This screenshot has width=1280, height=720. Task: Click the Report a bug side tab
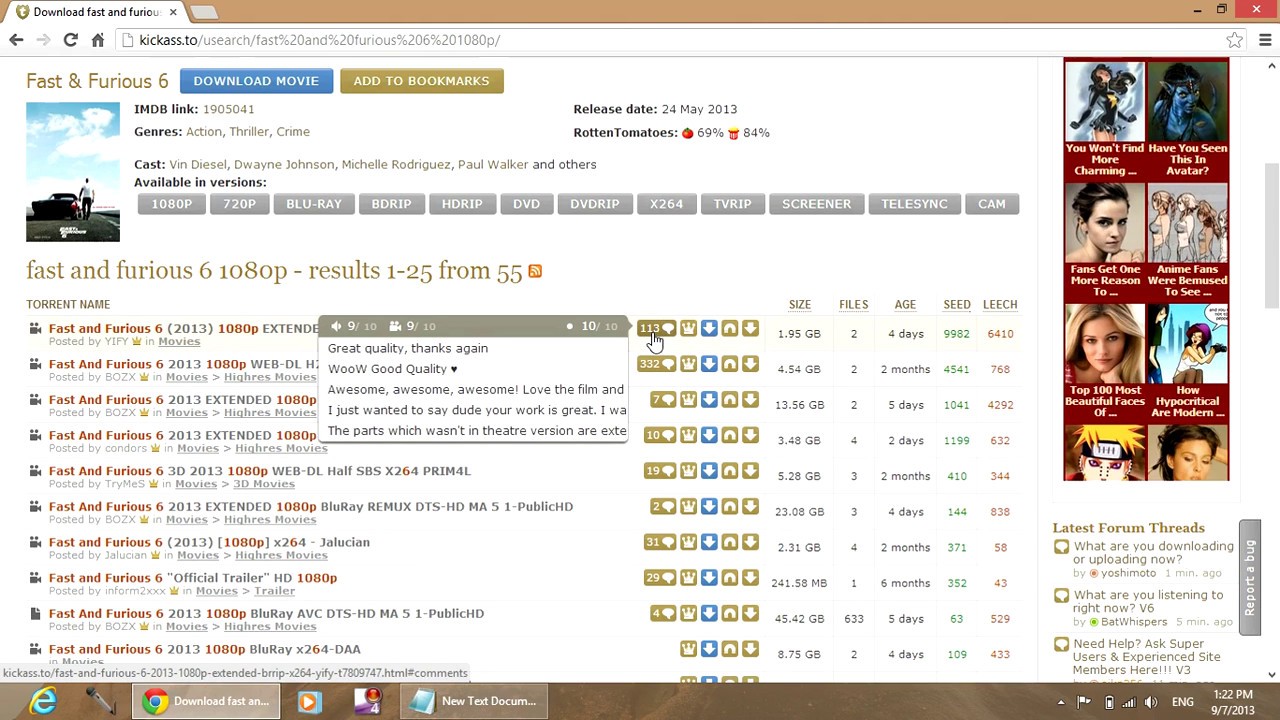pyautogui.click(x=1250, y=577)
